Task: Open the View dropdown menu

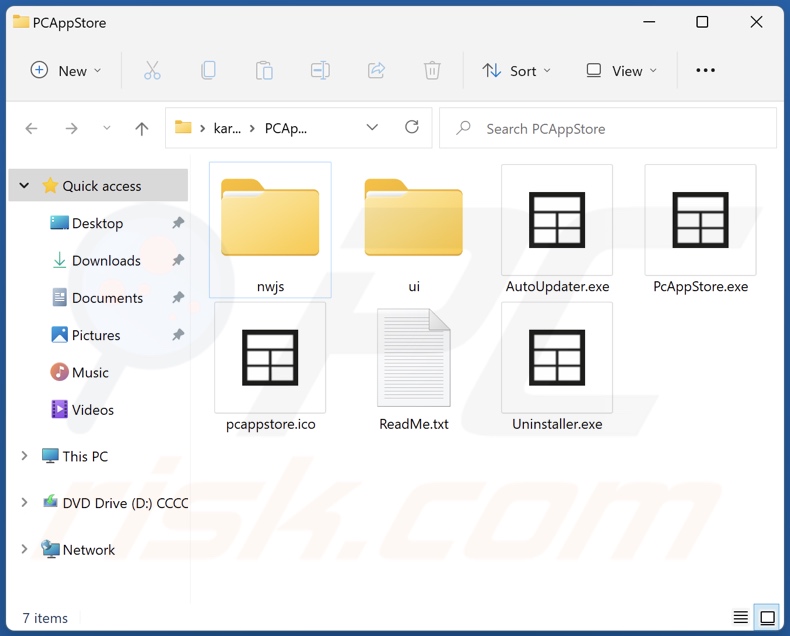Action: tap(622, 71)
